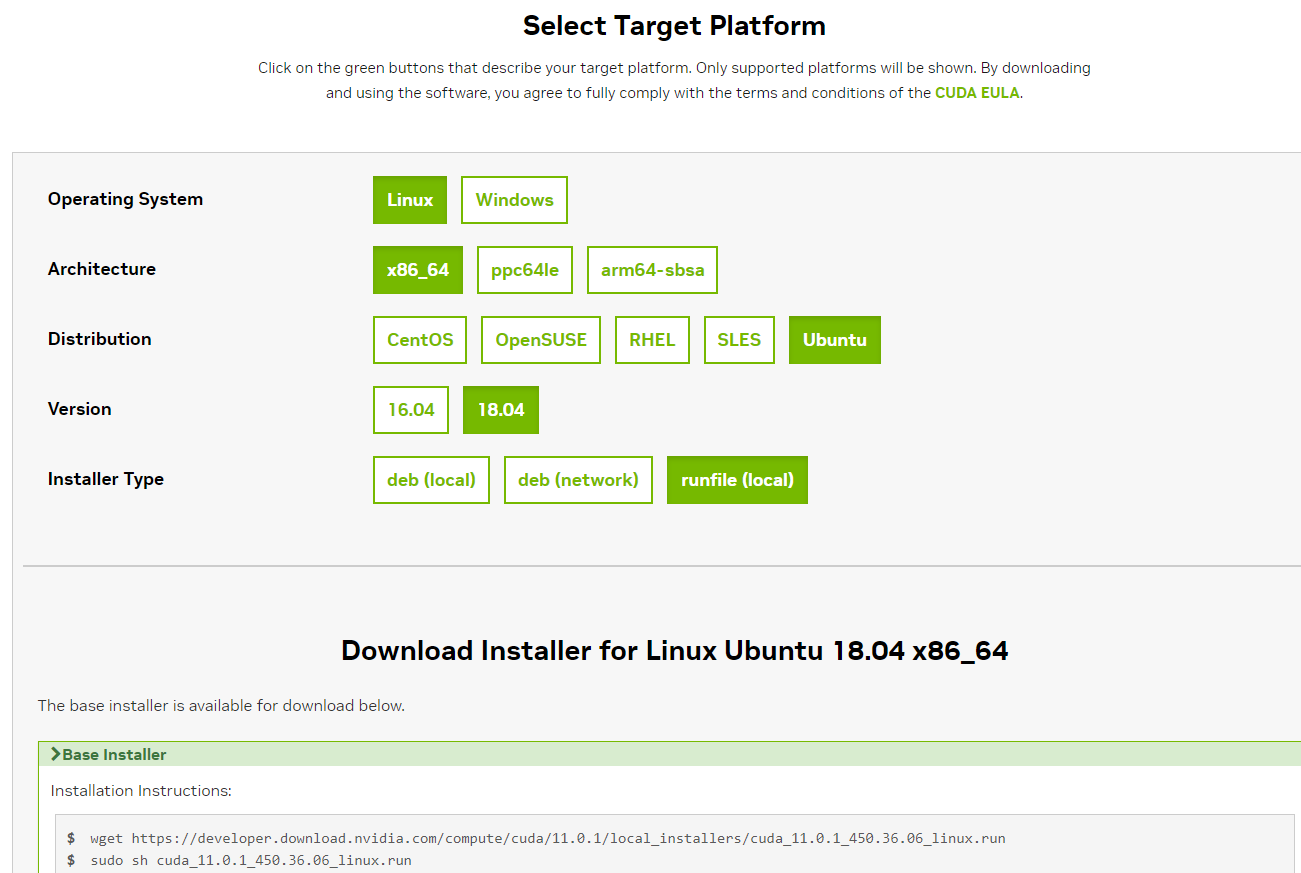Choose arm64-sbsa architecture

[652, 270]
